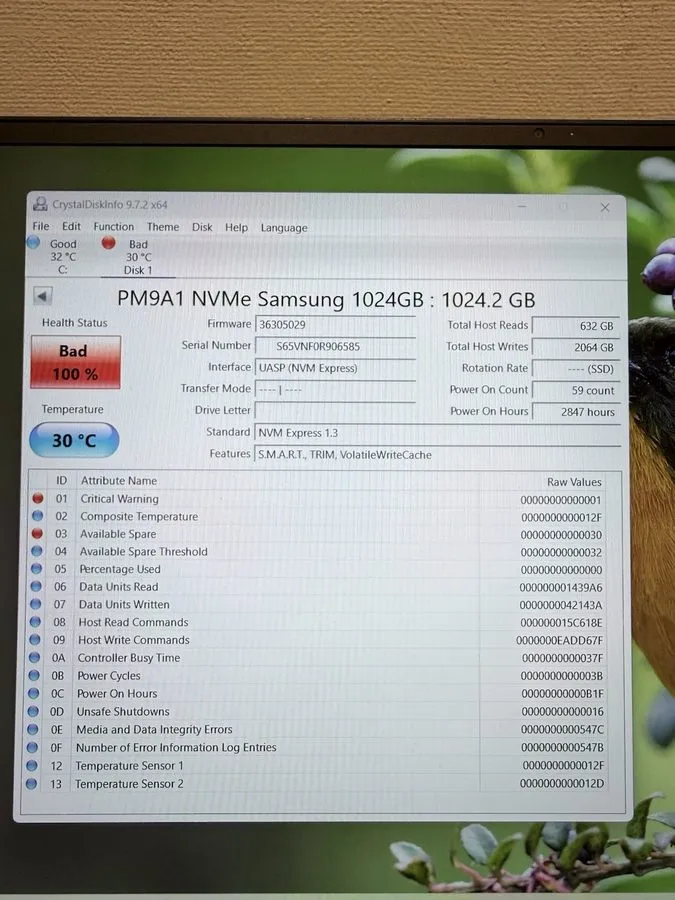This screenshot has width=675, height=900.
Task: Click the blue icon for Unsafe Shutdowns
Action: (x=33, y=711)
